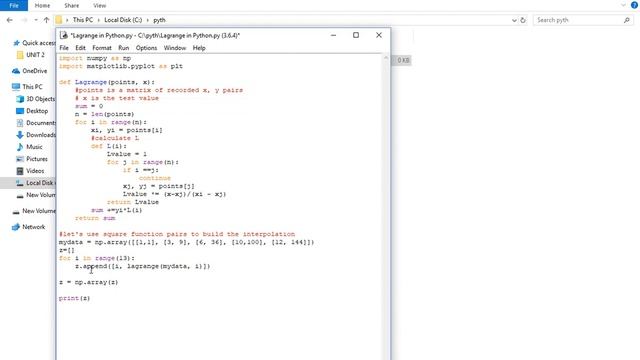The height and width of the screenshot is (360, 640).
Task: Minimize the IDLE editor window
Action: pyautogui.click(x=333, y=35)
